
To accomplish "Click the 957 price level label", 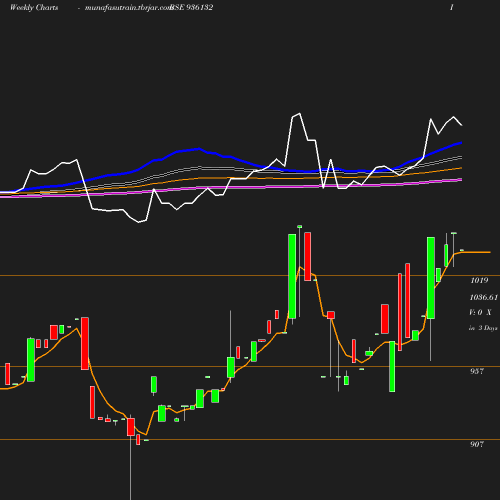I will 477,371.
